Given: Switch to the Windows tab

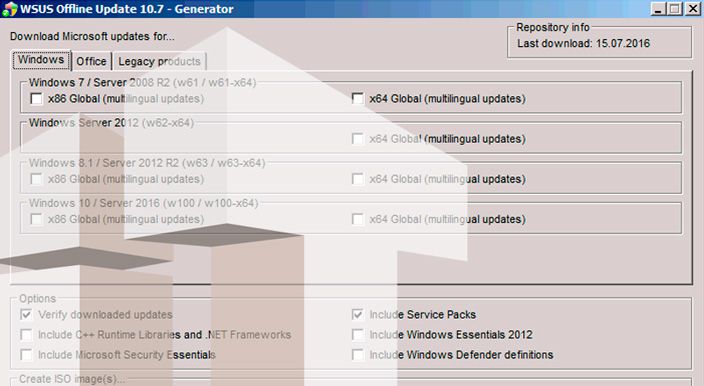Looking at the screenshot, I should pyautogui.click(x=41, y=60).
